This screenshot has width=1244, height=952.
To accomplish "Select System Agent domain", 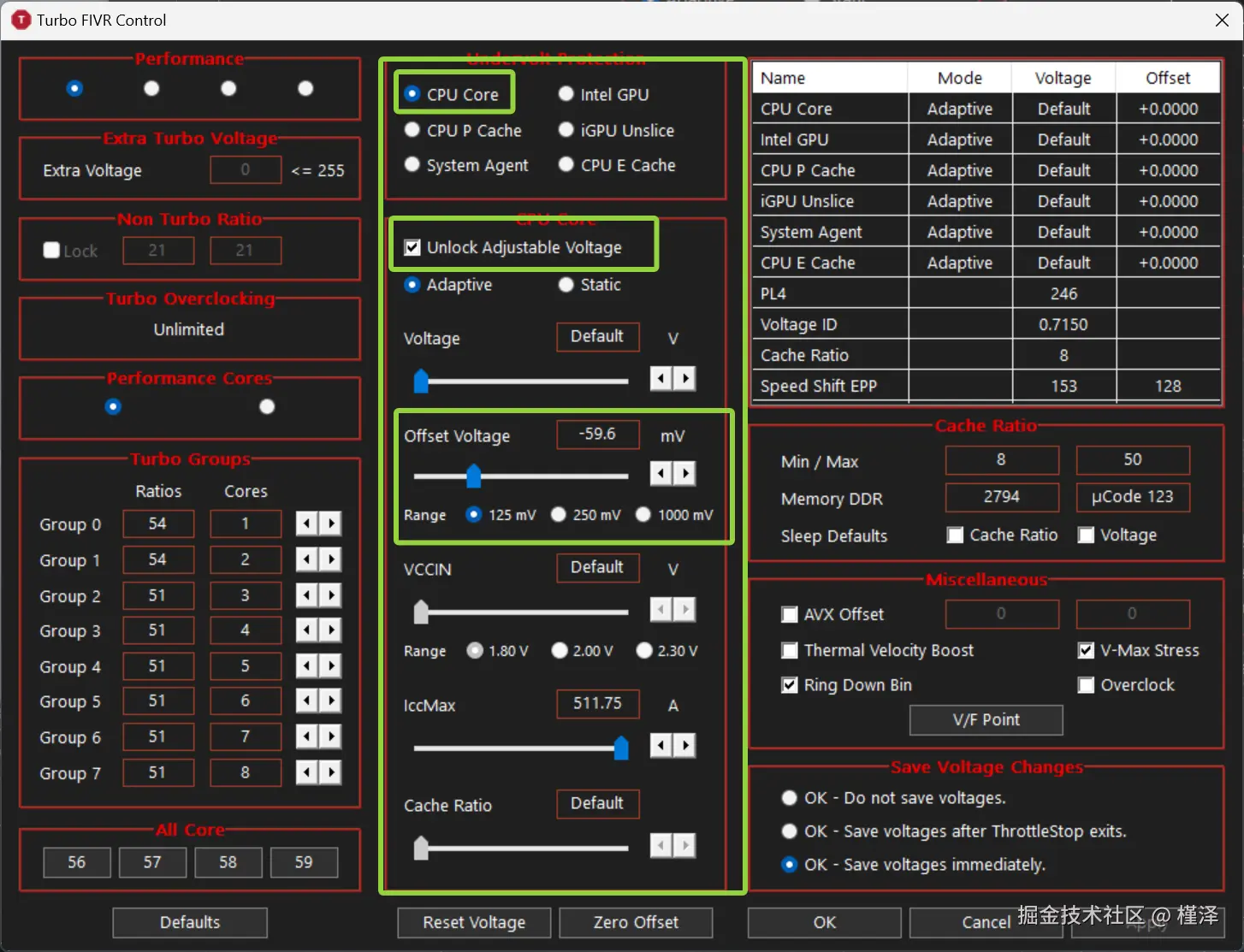I will point(412,165).
